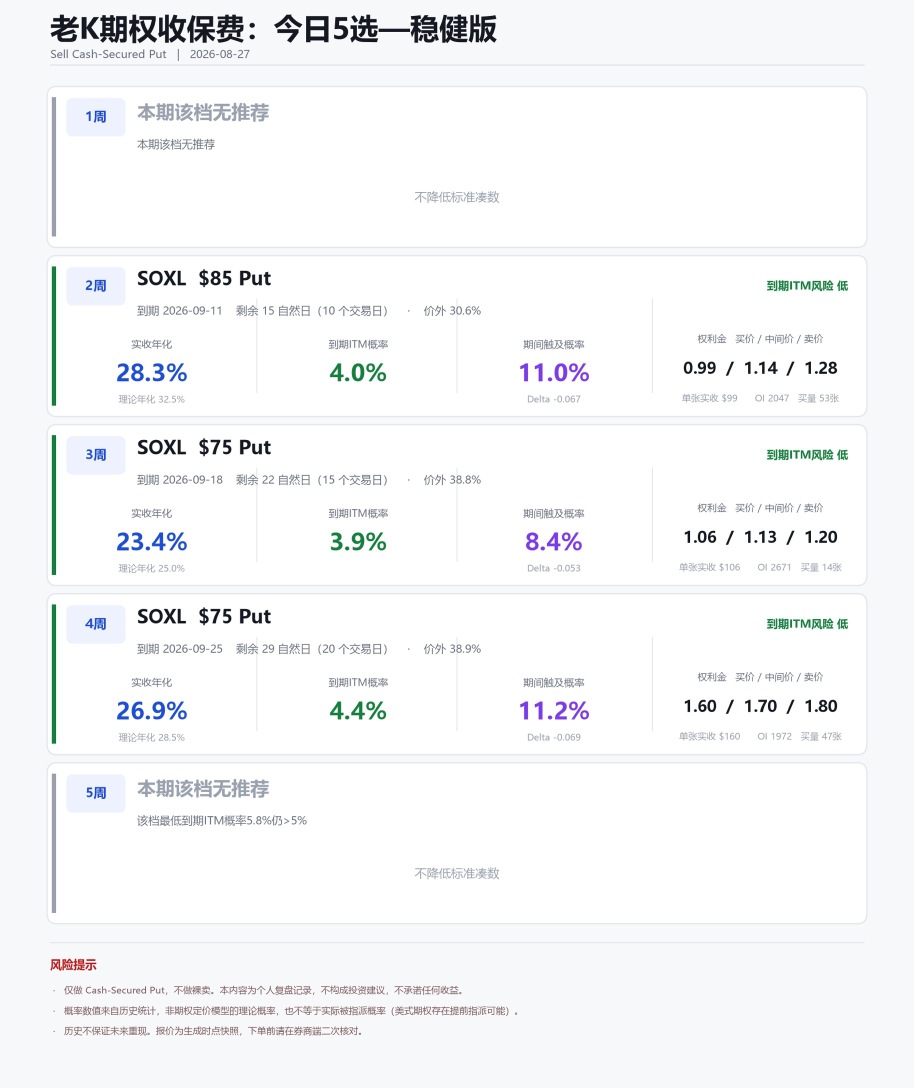Click 理论年化 28.5% label

pyautogui.click(x=151, y=737)
